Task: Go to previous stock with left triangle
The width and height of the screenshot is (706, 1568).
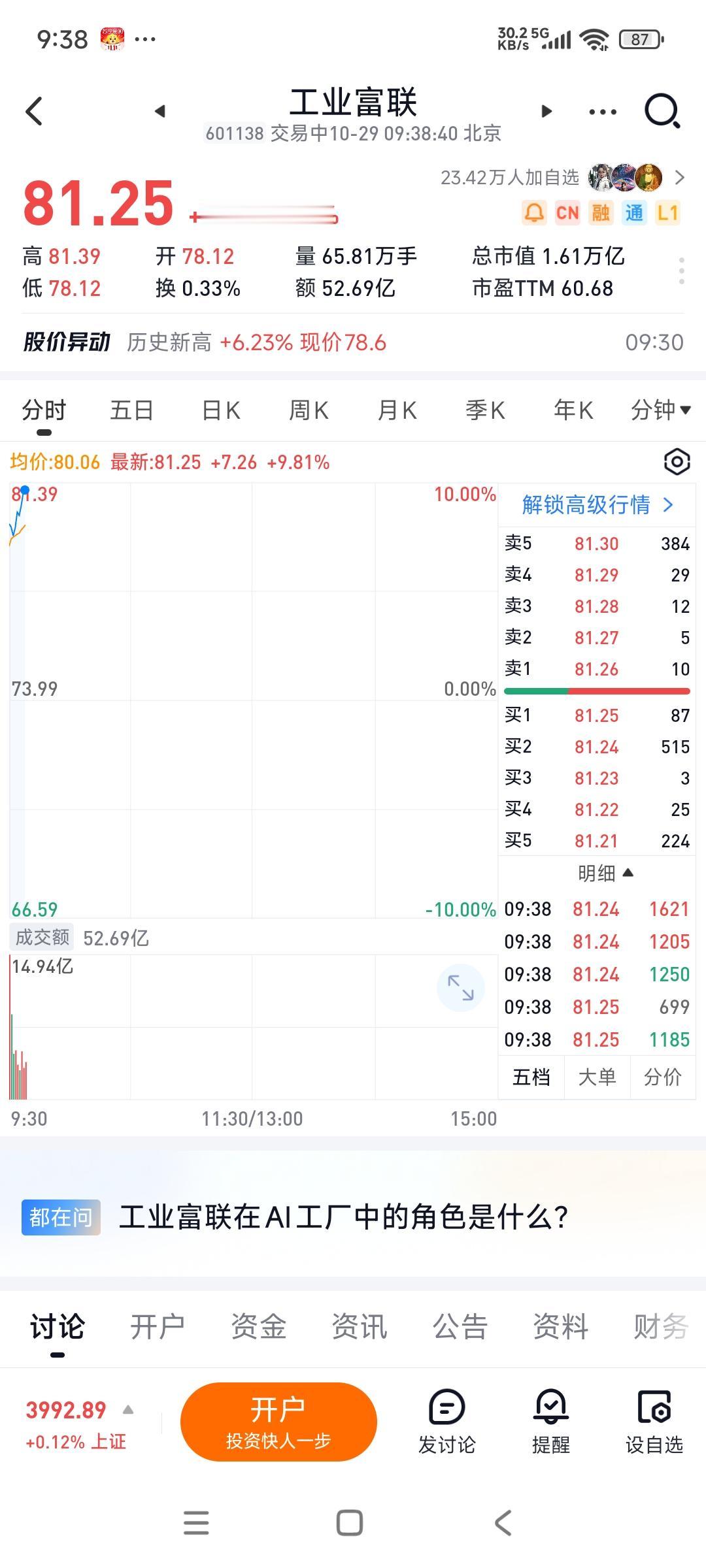Action: [160, 111]
